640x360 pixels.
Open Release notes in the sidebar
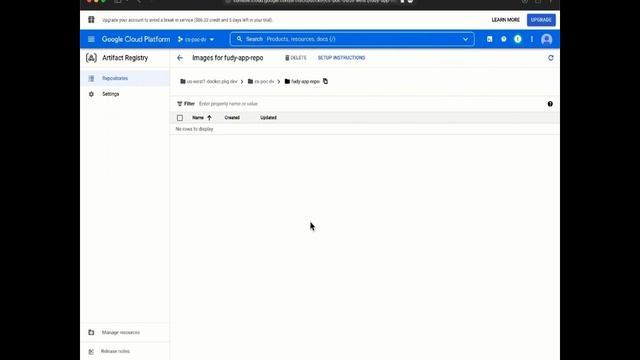click(x=125, y=351)
